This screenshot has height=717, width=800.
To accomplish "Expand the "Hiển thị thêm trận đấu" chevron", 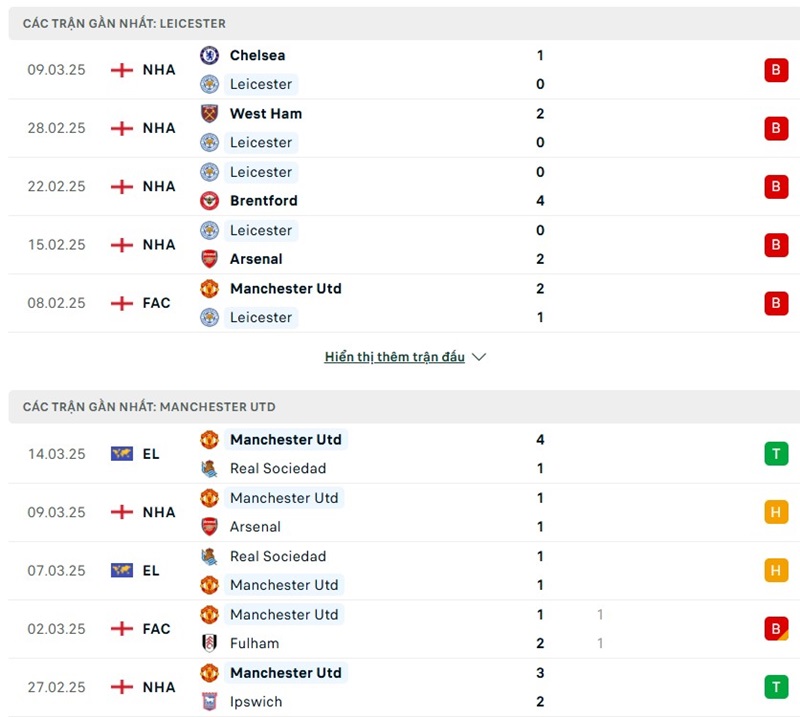I will pyautogui.click(x=479, y=357).
